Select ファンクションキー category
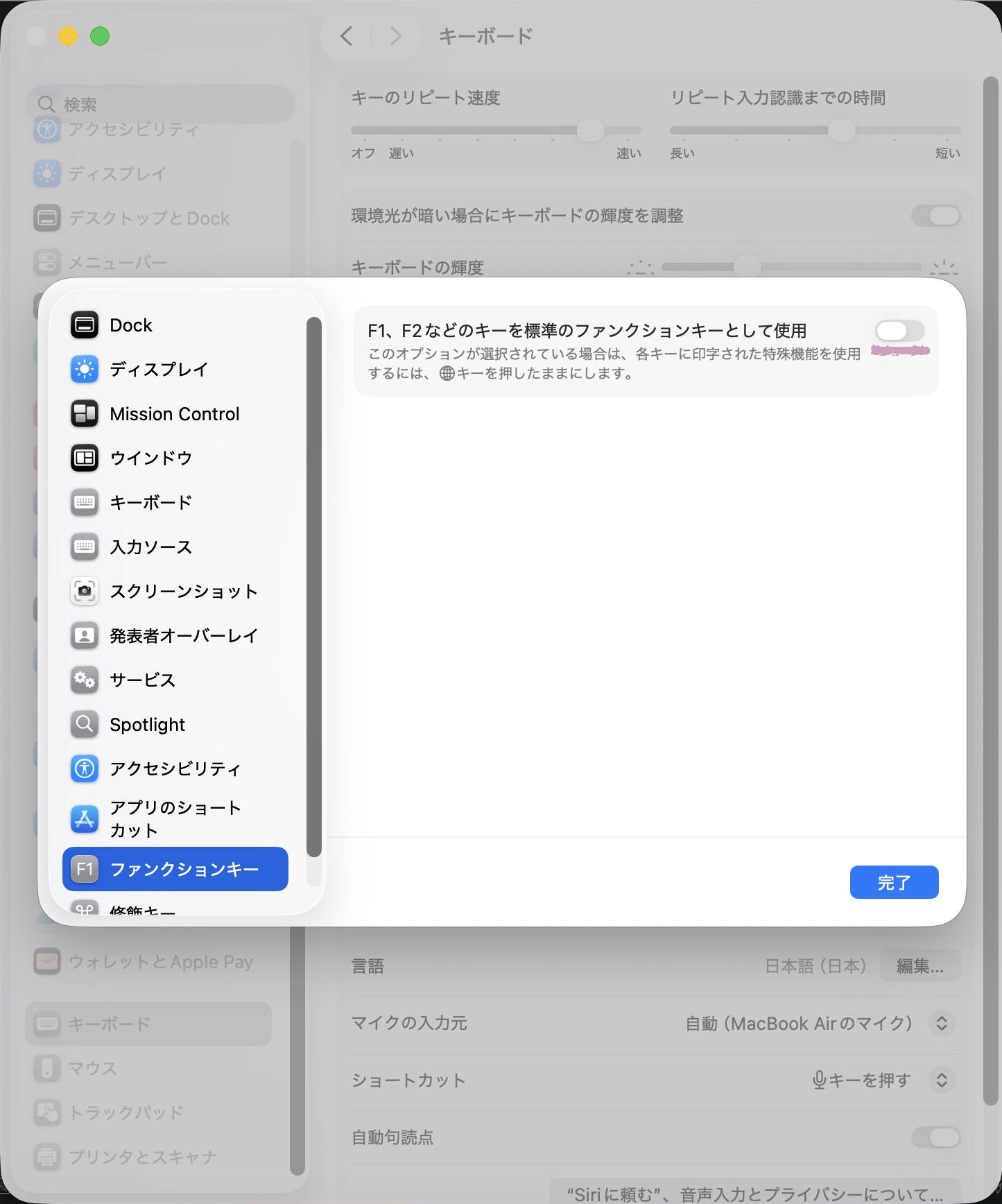Screen dimensions: 1002x1204 (175, 869)
